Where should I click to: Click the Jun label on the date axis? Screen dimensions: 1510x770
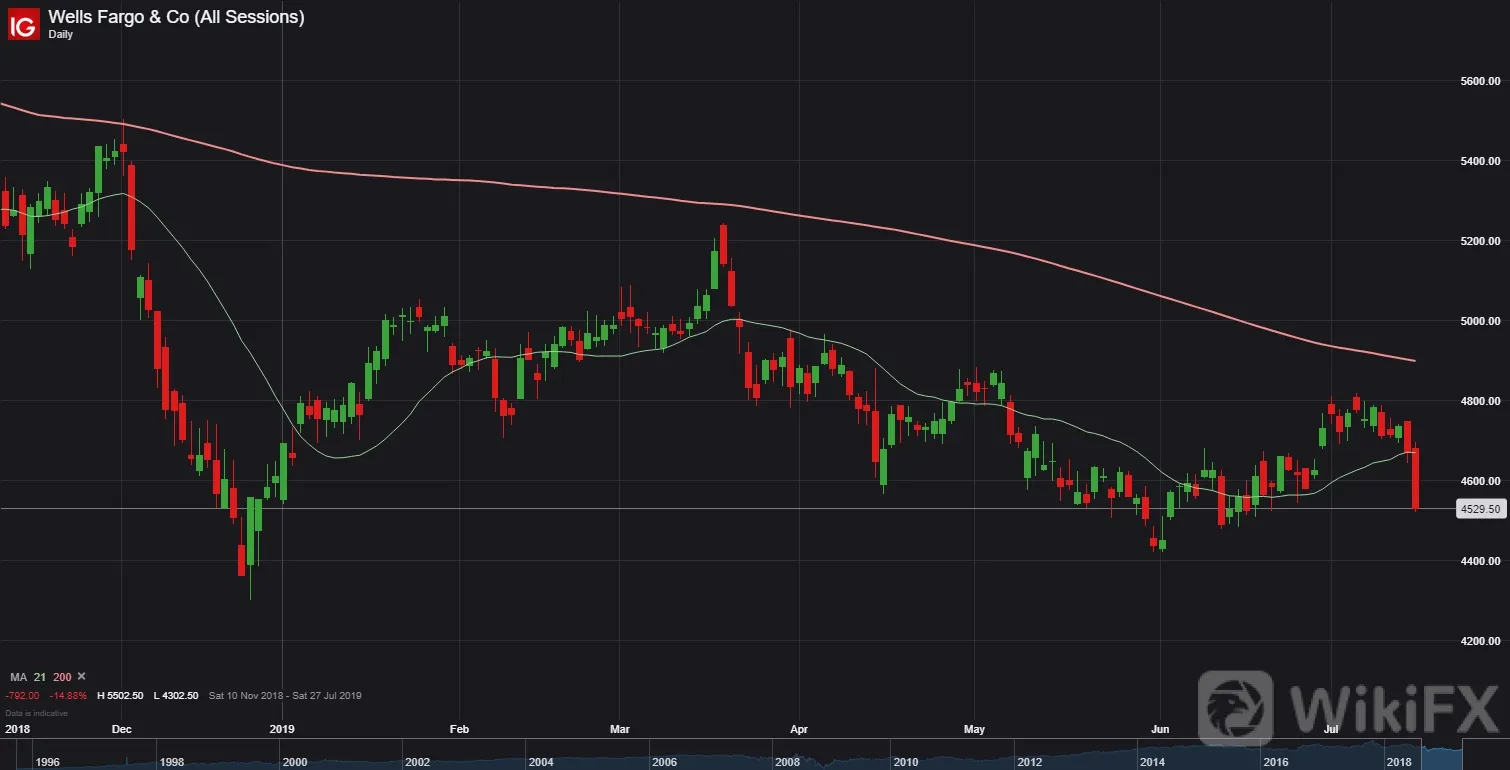tap(1160, 729)
